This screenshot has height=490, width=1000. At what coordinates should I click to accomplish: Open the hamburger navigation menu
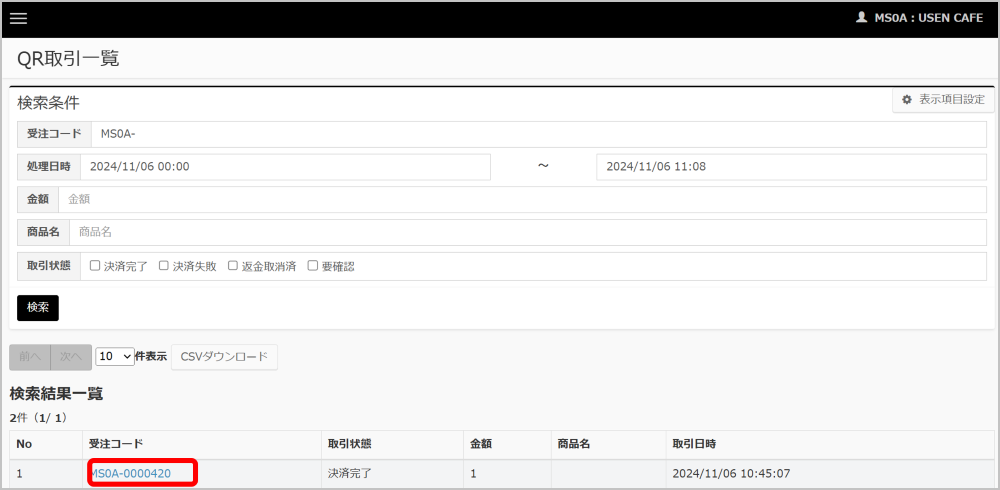pyautogui.click(x=18, y=18)
